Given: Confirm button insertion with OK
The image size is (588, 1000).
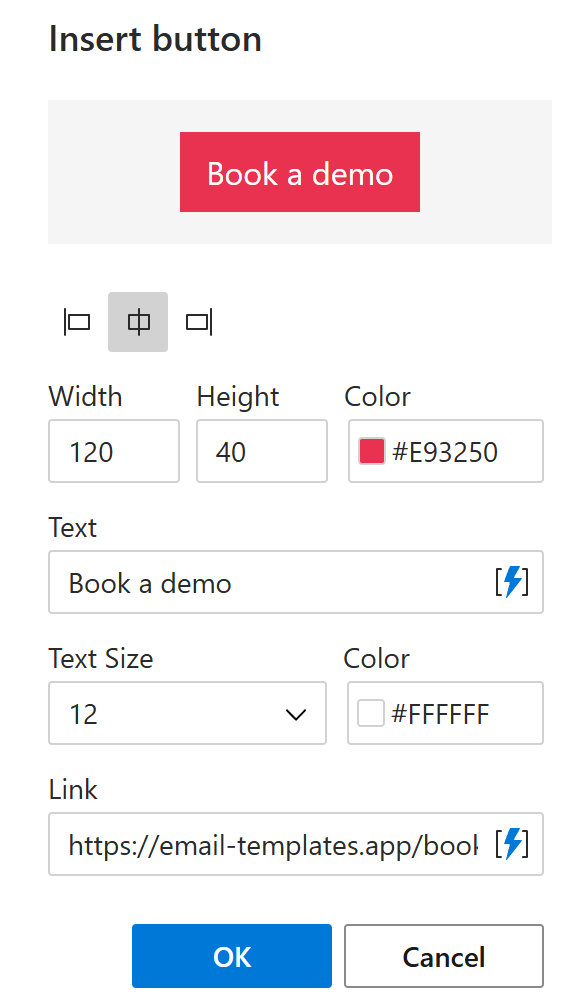Looking at the screenshot, I should pyautogui.click(x=231, y=956).
